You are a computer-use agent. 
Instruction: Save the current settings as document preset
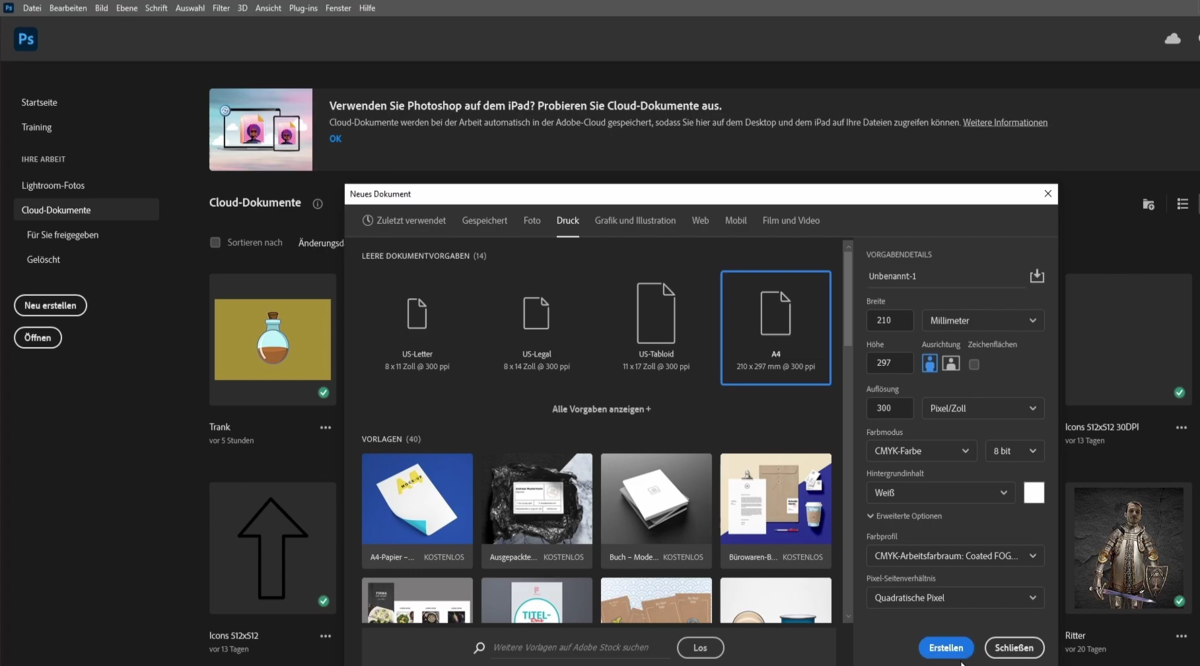coord(1037,276)
